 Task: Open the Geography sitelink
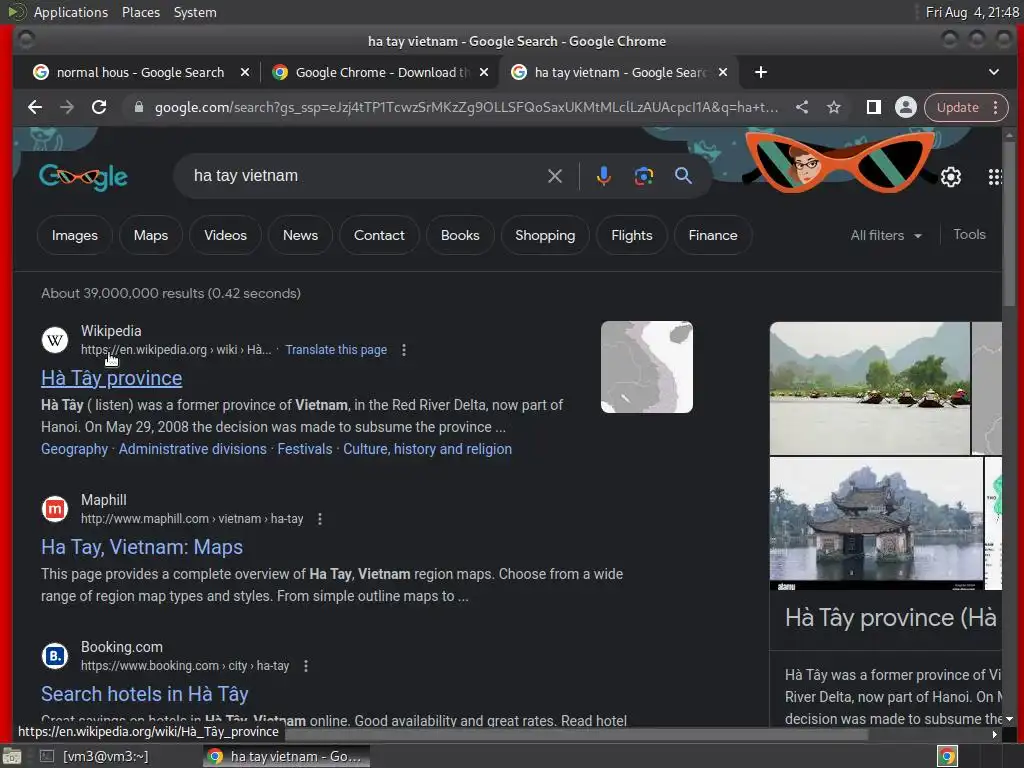coord(74,449)
